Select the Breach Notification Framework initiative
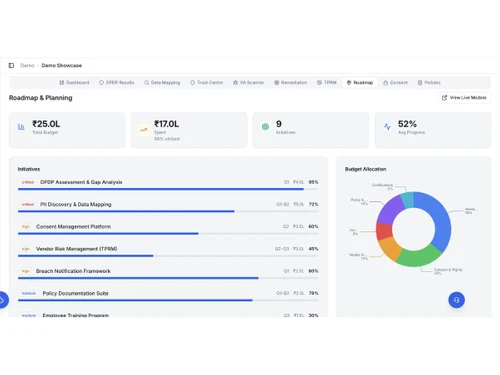The image size is (500, 375). pyautogui.click(x=73, y=271)
